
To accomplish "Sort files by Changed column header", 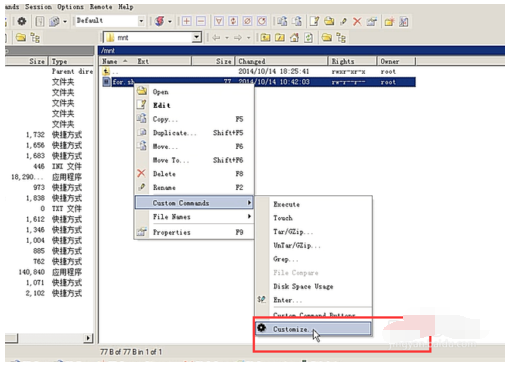I will 282,61.
